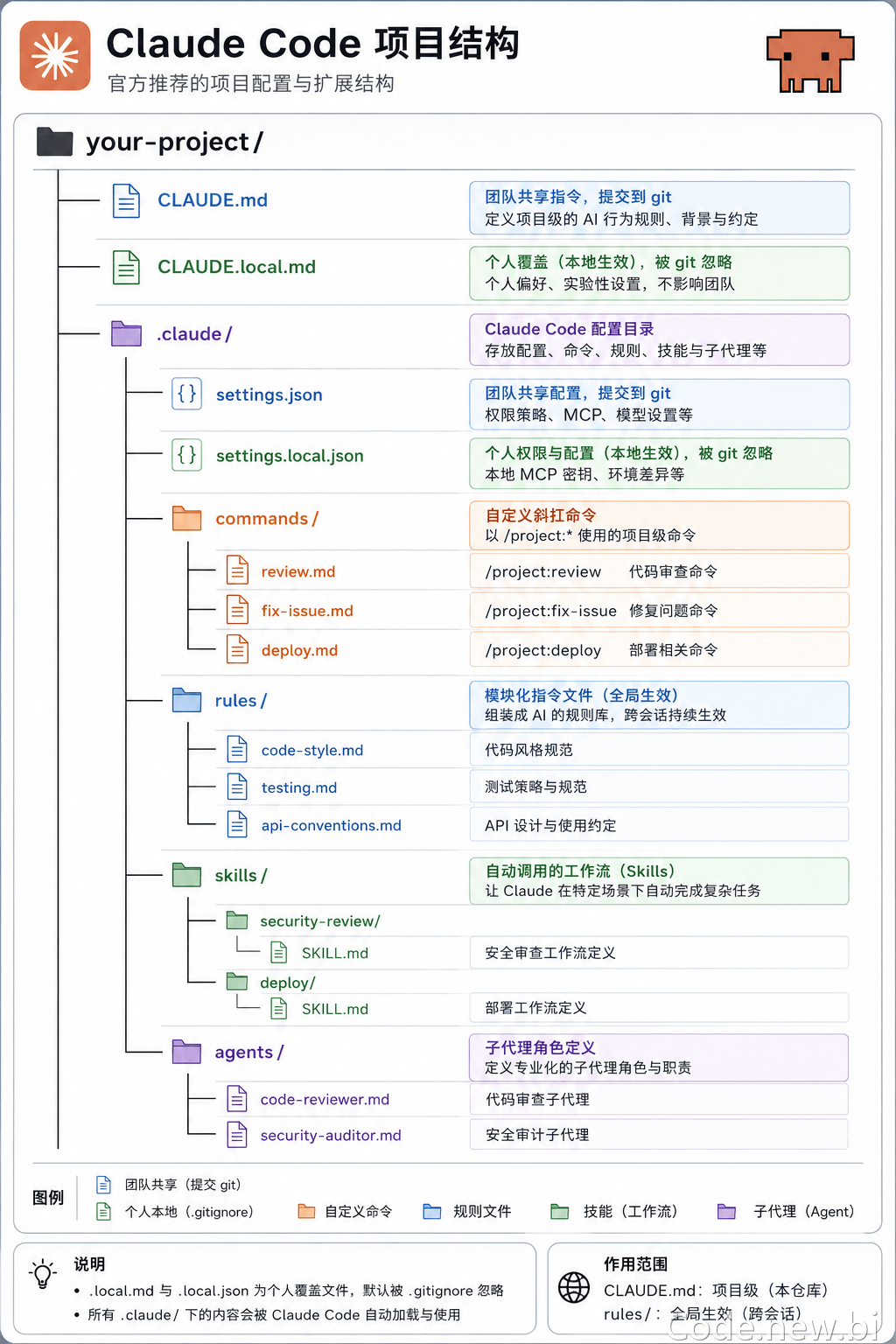Click the testing.md file icon
896x1344 pixels.
click(237, 787)
